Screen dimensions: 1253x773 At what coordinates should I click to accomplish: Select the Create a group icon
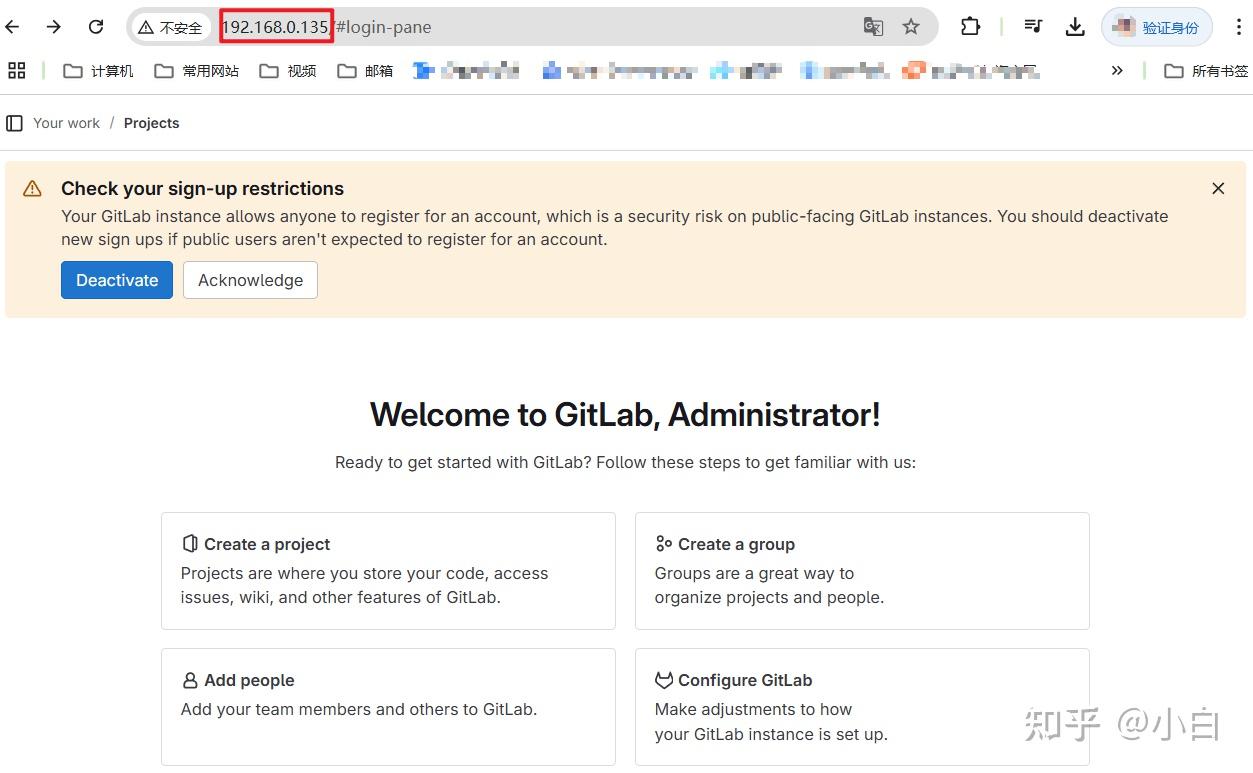click(x=663, y=543)
